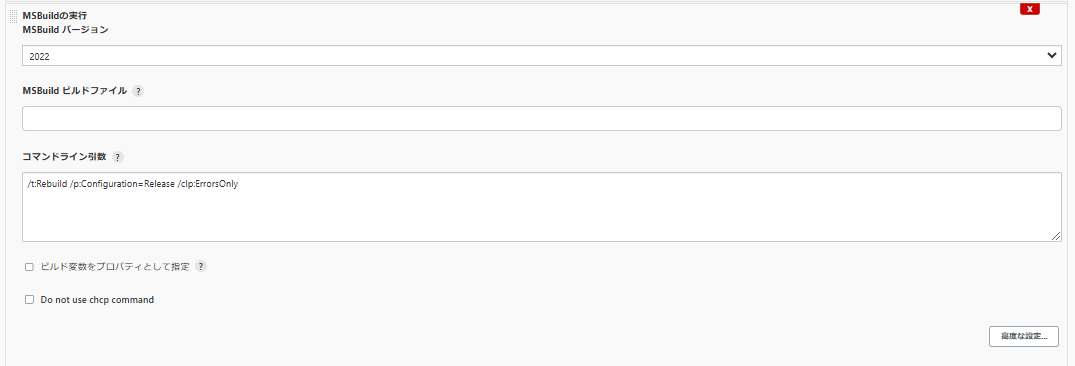The image size is (1075, 366).
Task: Expand the MSBuild バージョン dropdown arrow
Action: click(x=1052, y=56)
